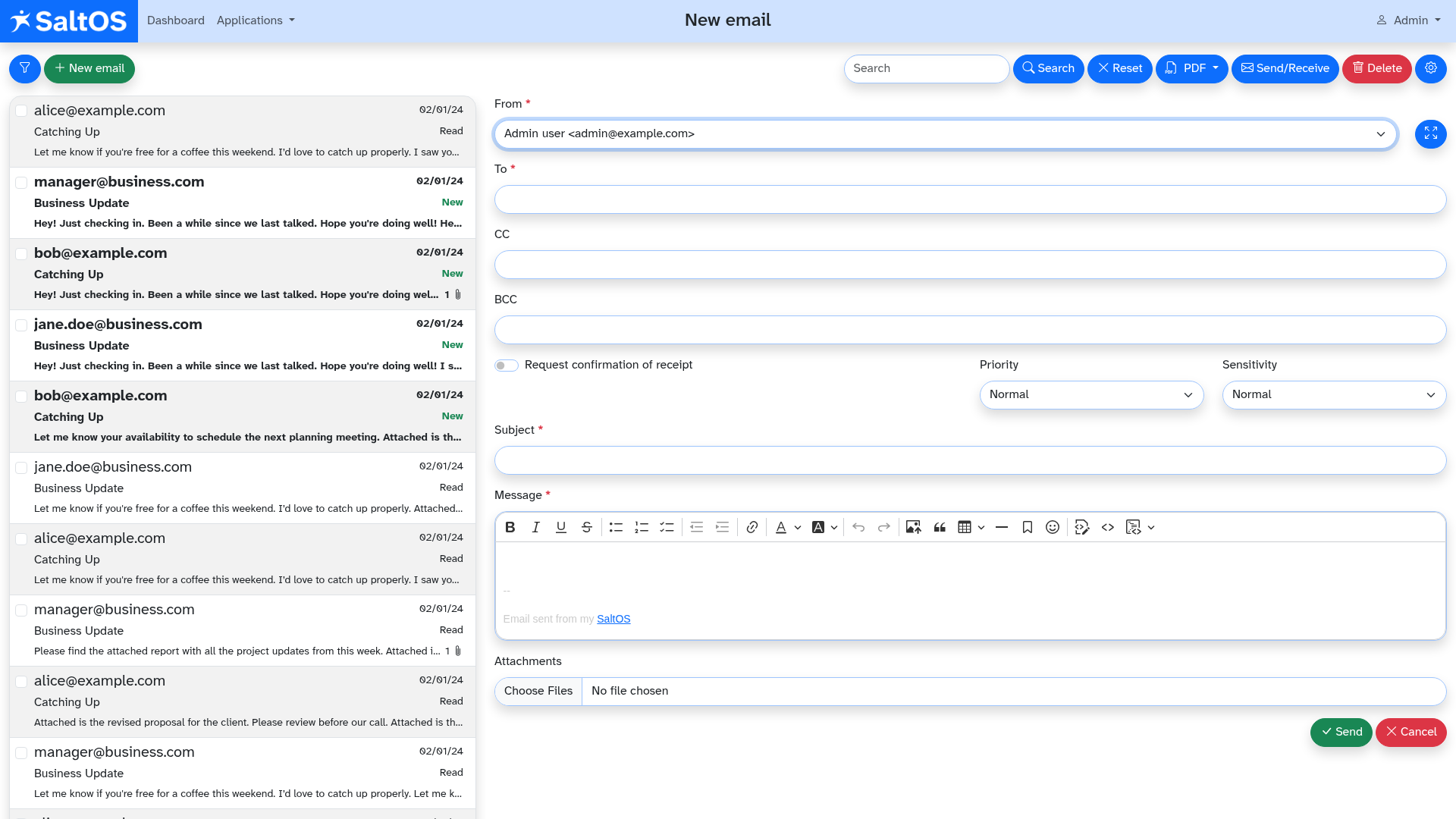The height and width of the screenshot is (819, 1456).
Task: Insert a block quote
Action: click(x=940, y=528)
